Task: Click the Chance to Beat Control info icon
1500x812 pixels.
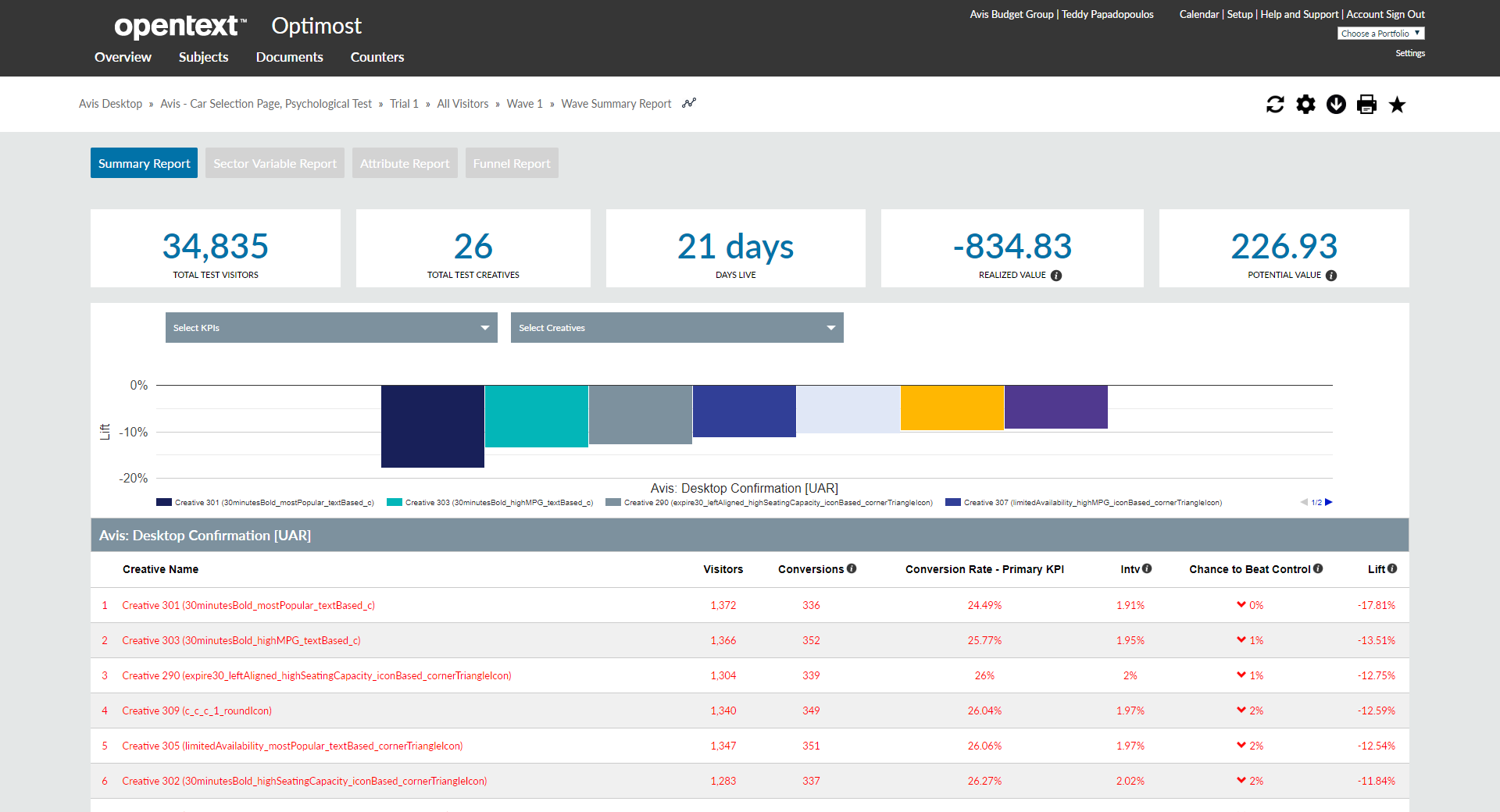Action: coord(1319,568)
